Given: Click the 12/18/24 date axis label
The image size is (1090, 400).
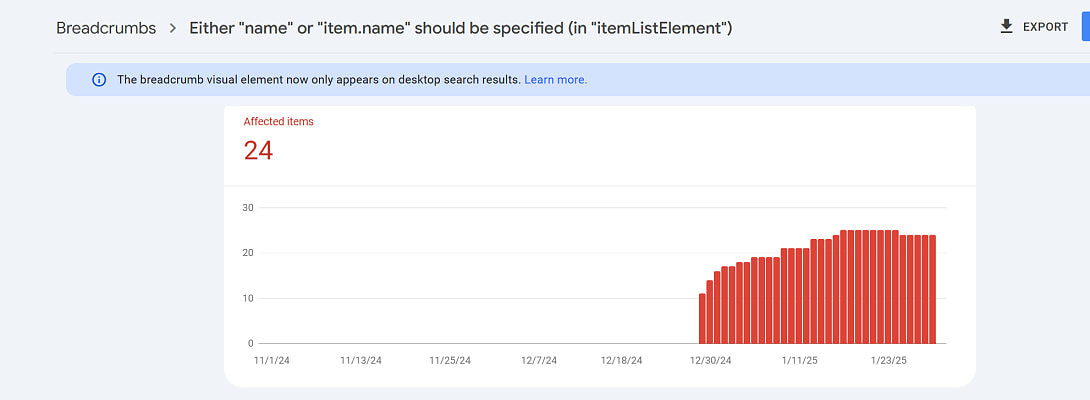Looking at the screenshot, I should (622, 360).
